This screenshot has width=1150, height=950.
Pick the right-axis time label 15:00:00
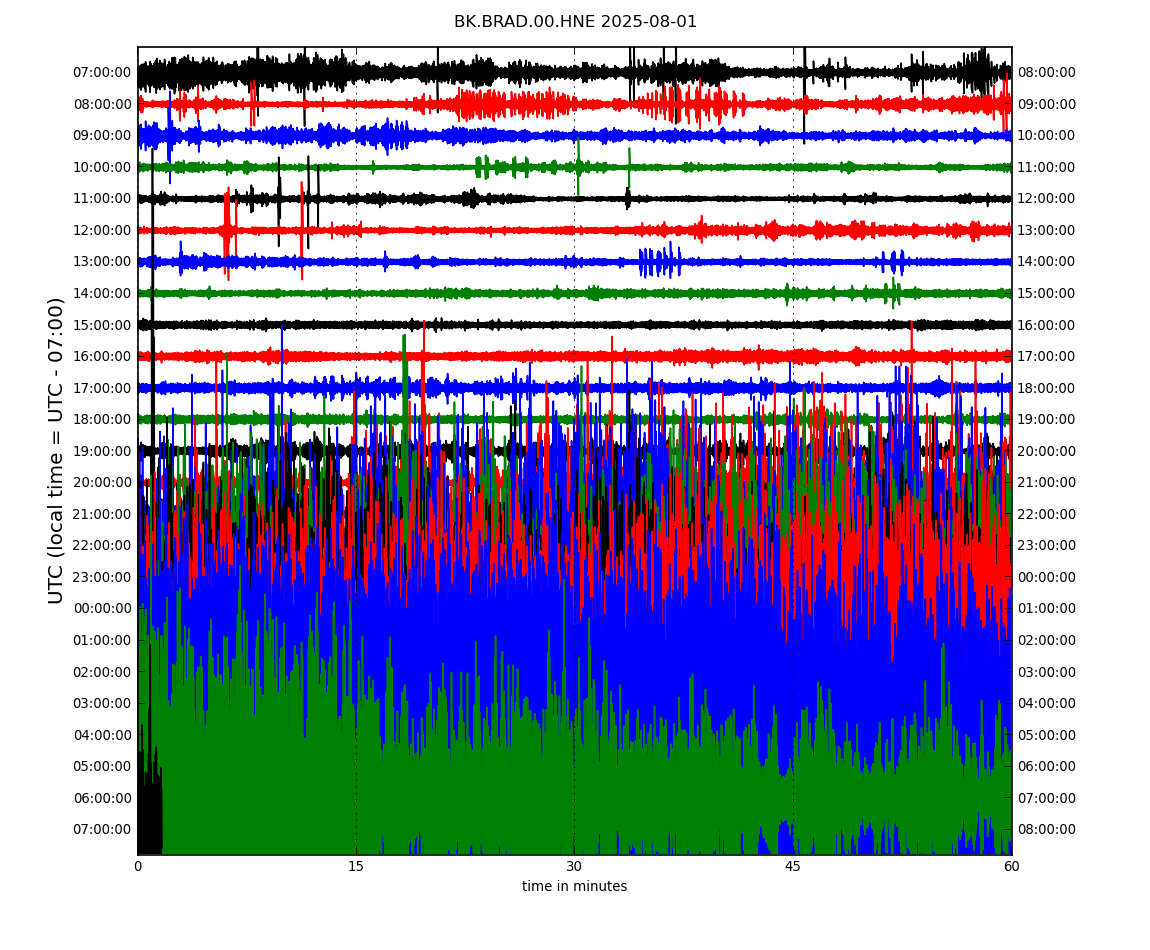click(1047, 293)
